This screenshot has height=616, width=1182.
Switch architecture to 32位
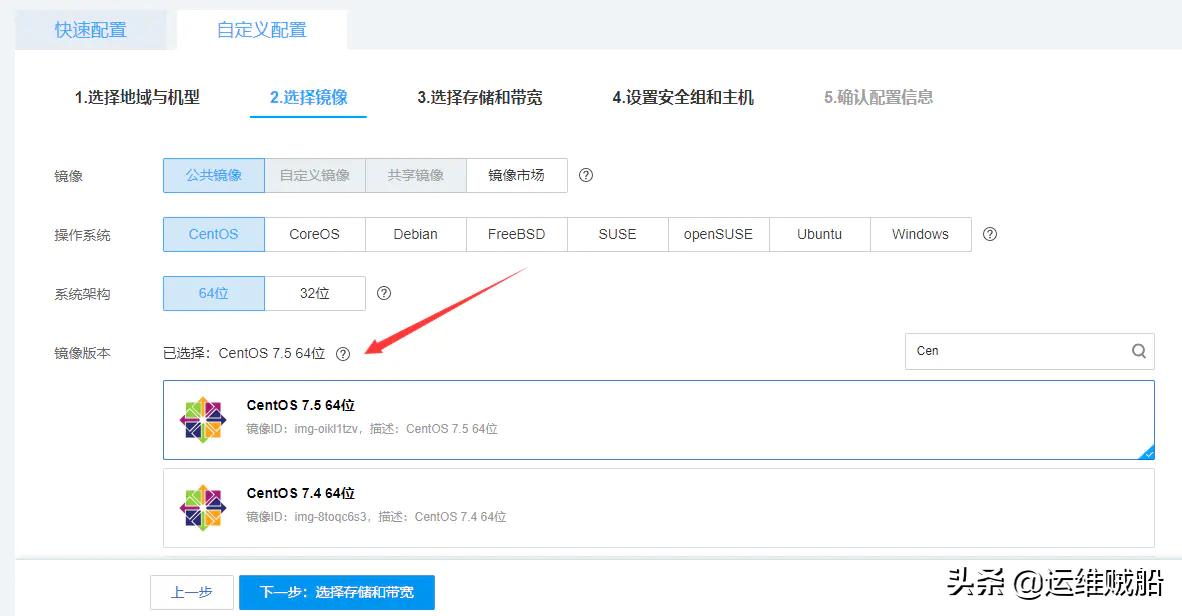(315, 293)
